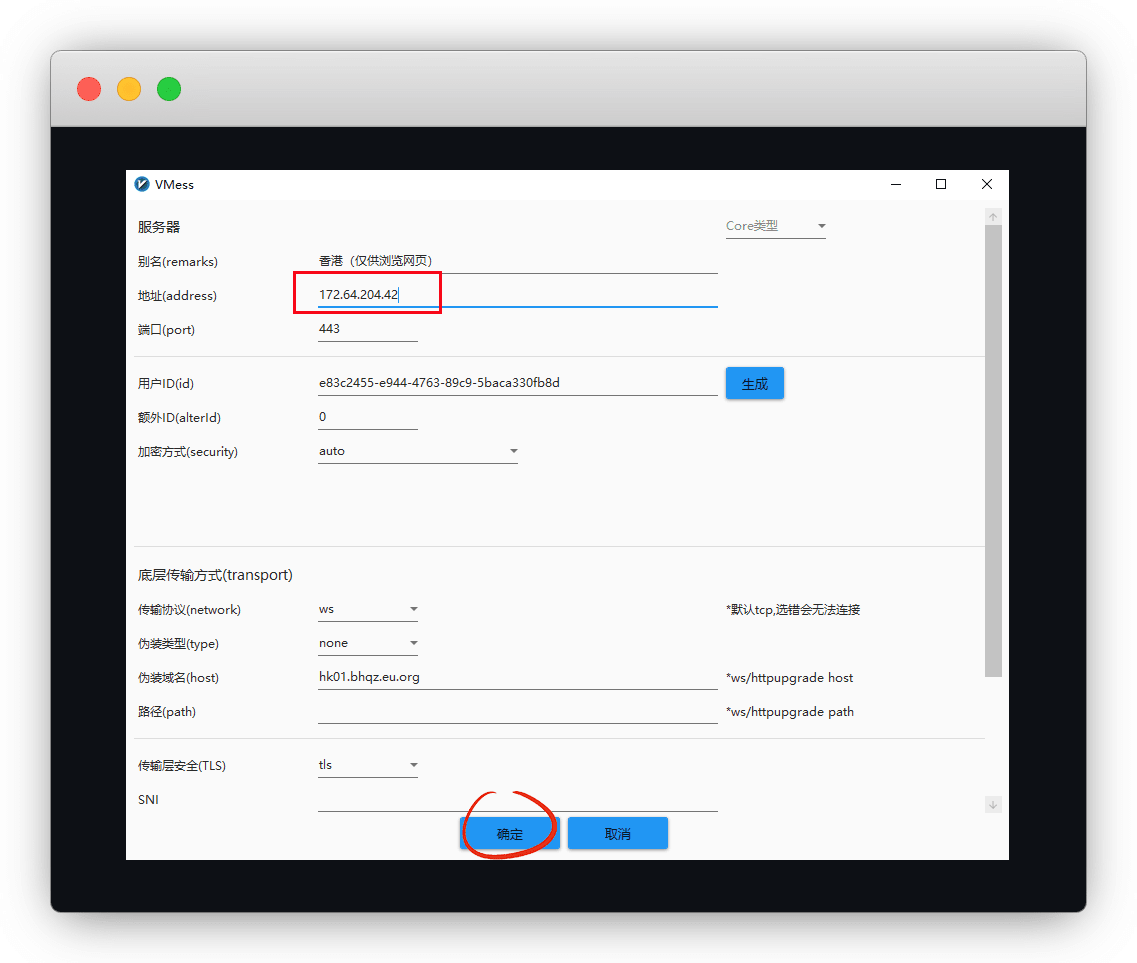Viewport: 1137px width, 963px height.
Task: Confirm with the 确定 button
Action: click(x=509, y=833)
